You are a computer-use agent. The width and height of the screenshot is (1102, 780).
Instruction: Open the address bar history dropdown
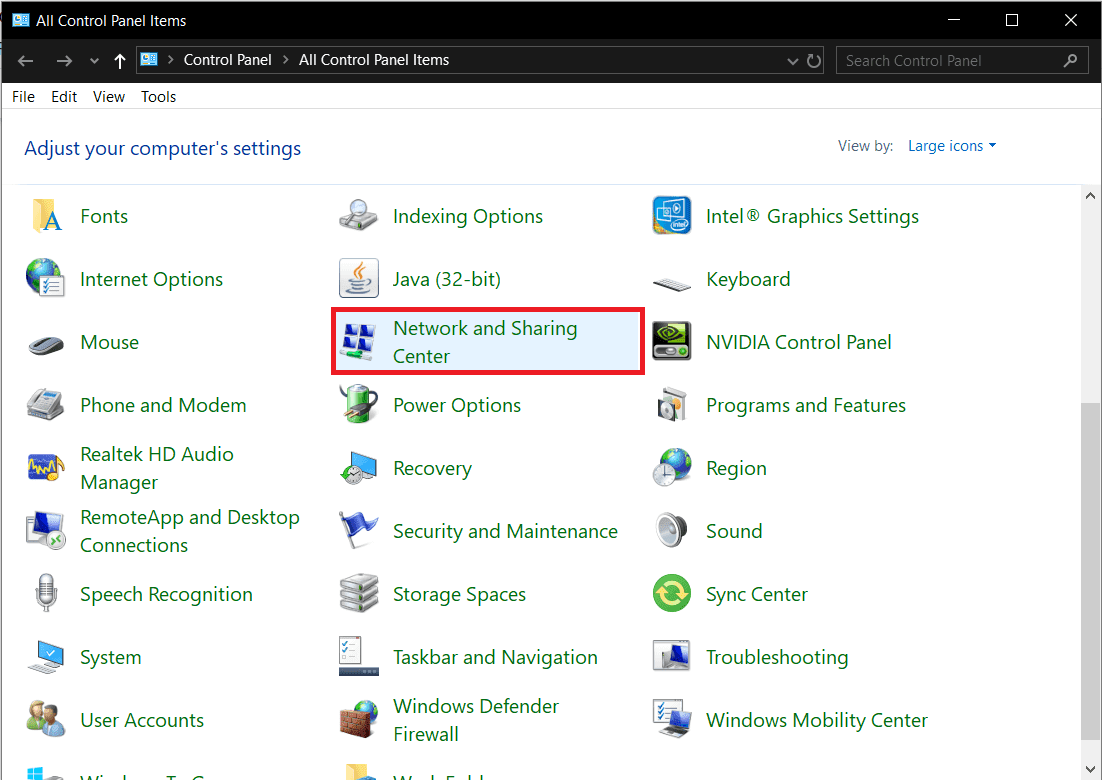(x=793, y=61)
